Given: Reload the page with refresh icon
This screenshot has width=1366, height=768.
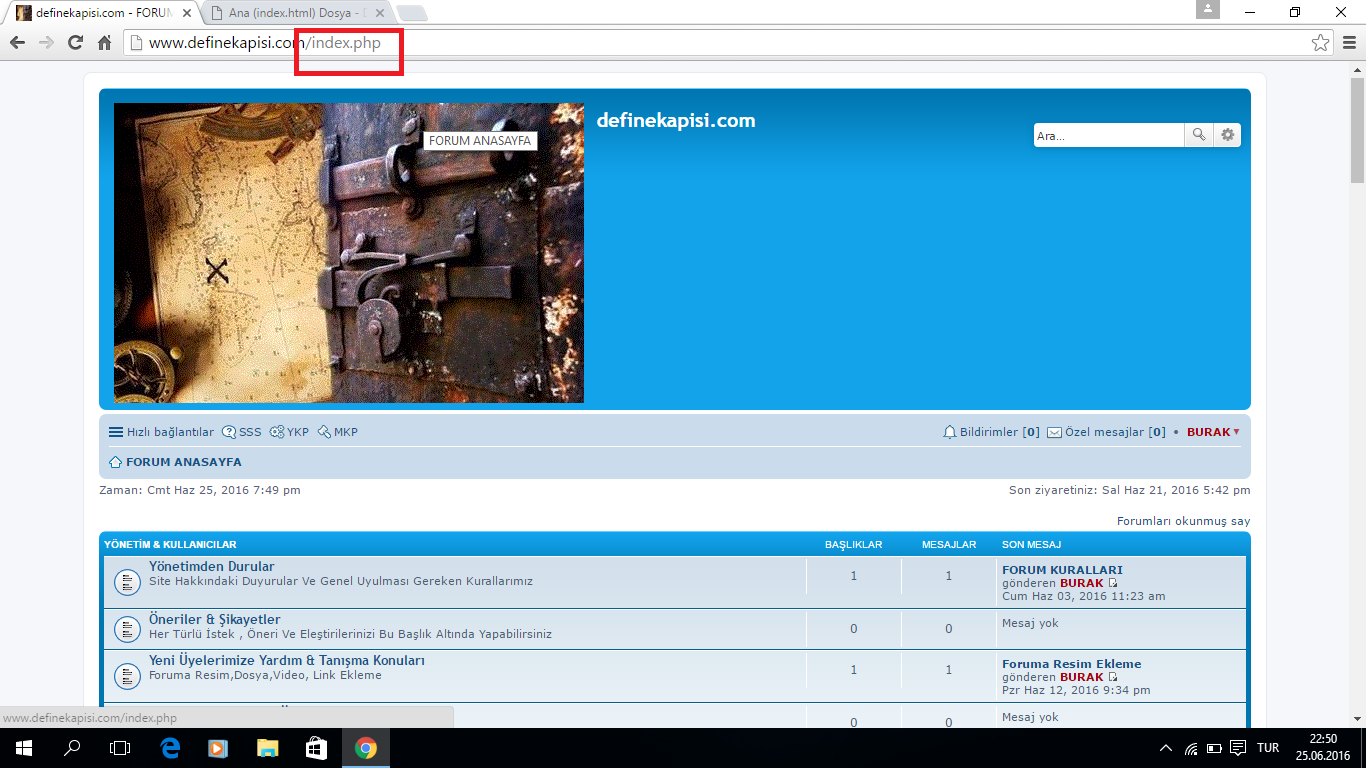Looking at the screenshot, I should [75, 43].
